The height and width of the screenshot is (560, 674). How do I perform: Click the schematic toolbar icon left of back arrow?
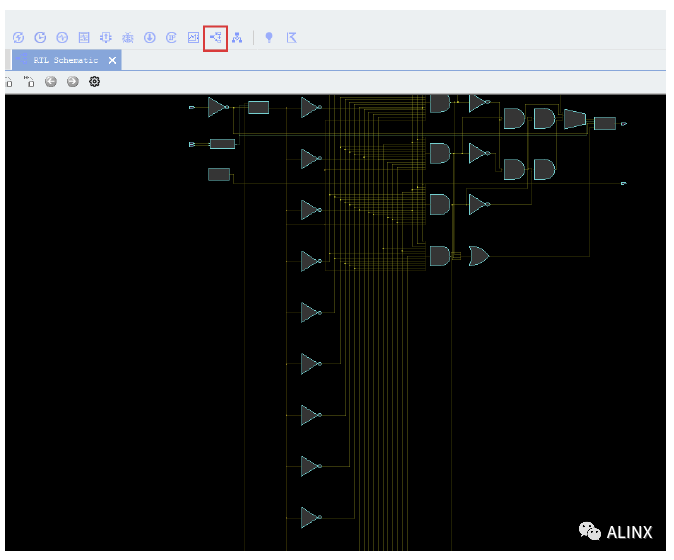click(29, 81)
